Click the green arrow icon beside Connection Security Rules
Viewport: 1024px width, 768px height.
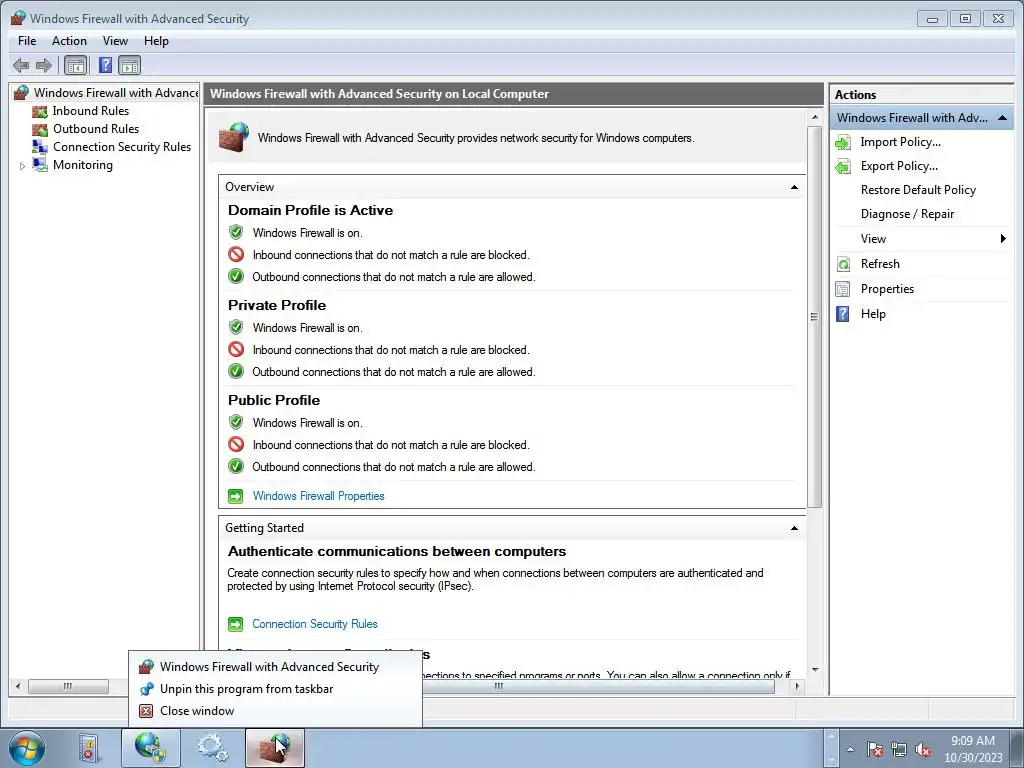[235, 624]
